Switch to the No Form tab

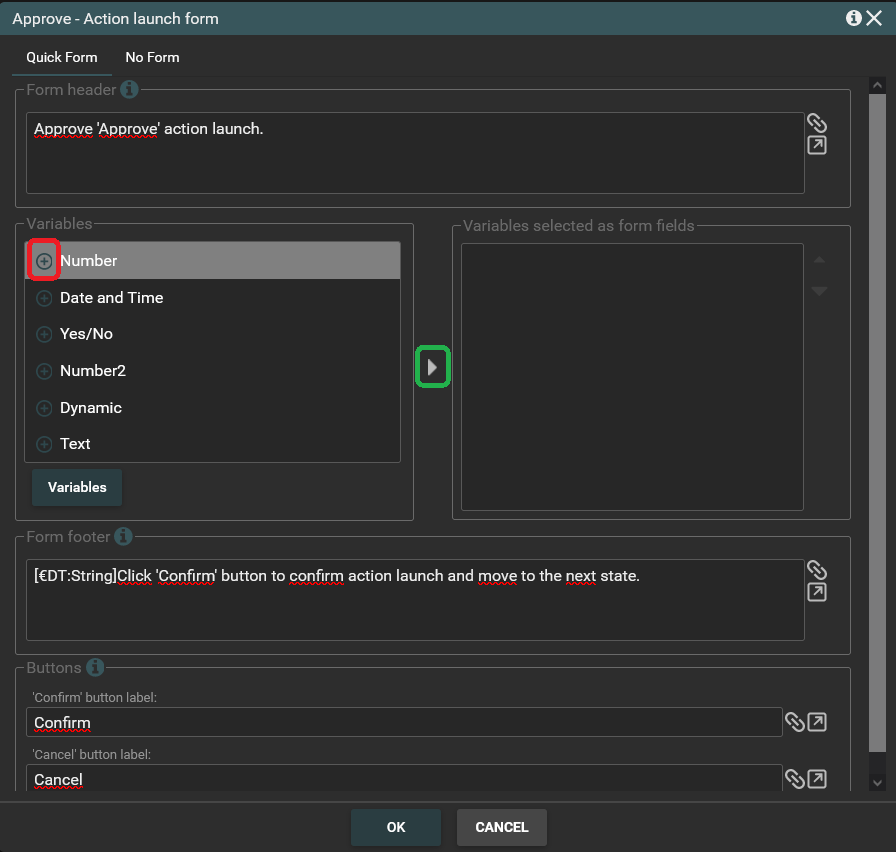tap(152, 57)
